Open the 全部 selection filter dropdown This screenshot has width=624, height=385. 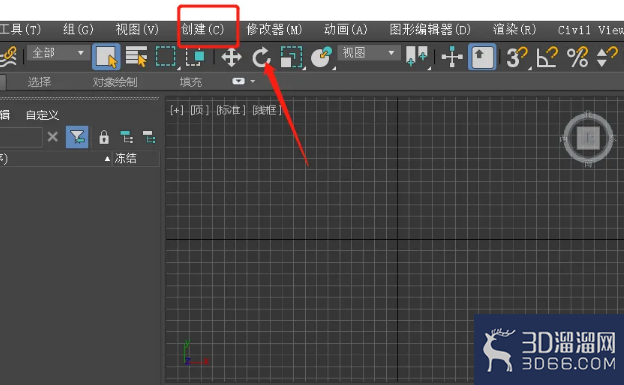tap(58, 53)
